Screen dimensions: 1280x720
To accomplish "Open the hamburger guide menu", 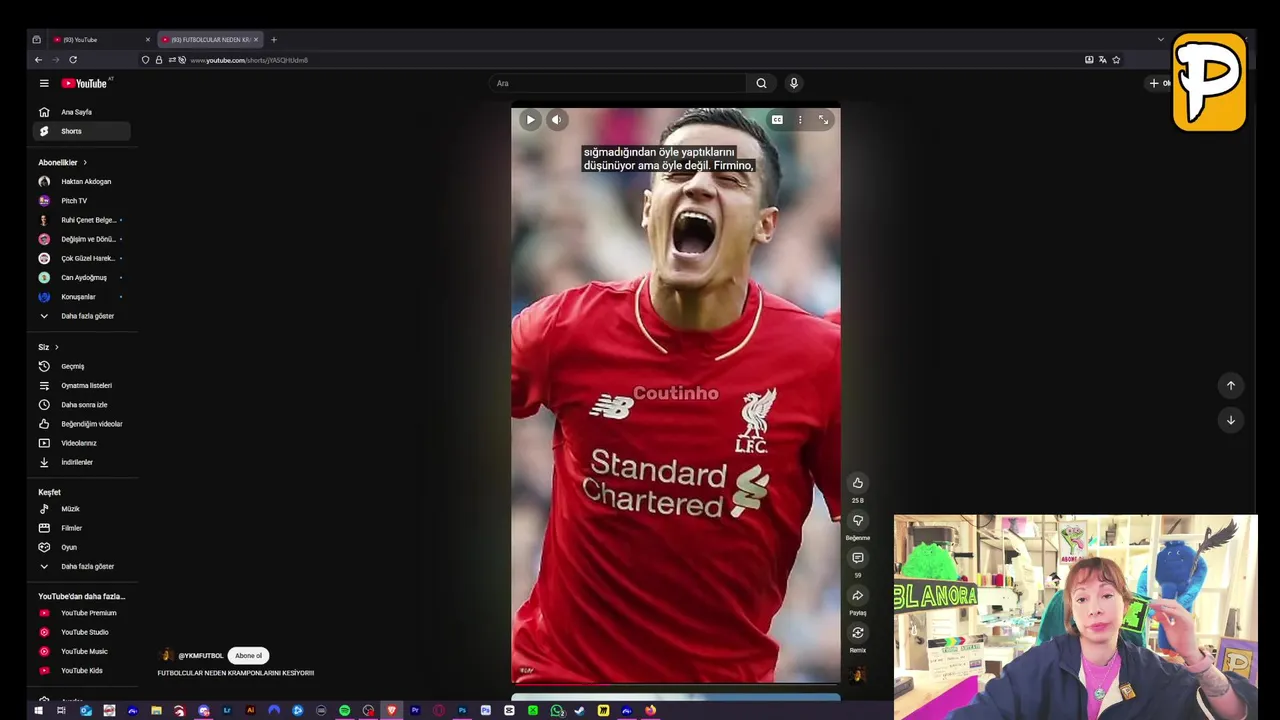I will [x=44, y=83].
